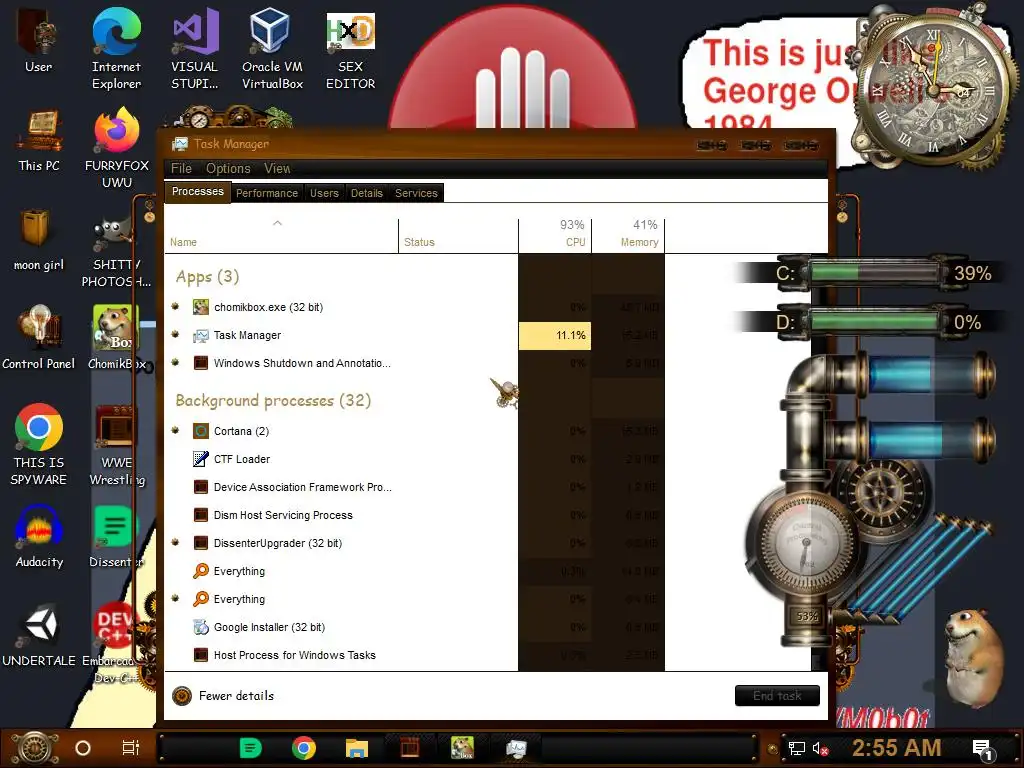Sort by the Status column header

pyautogui.click(x=458, y=236)
